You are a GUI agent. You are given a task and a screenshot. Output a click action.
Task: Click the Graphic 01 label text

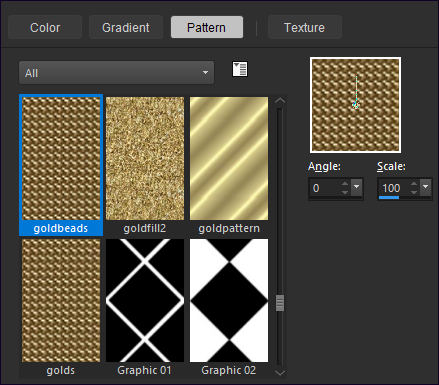coord(144,370)
